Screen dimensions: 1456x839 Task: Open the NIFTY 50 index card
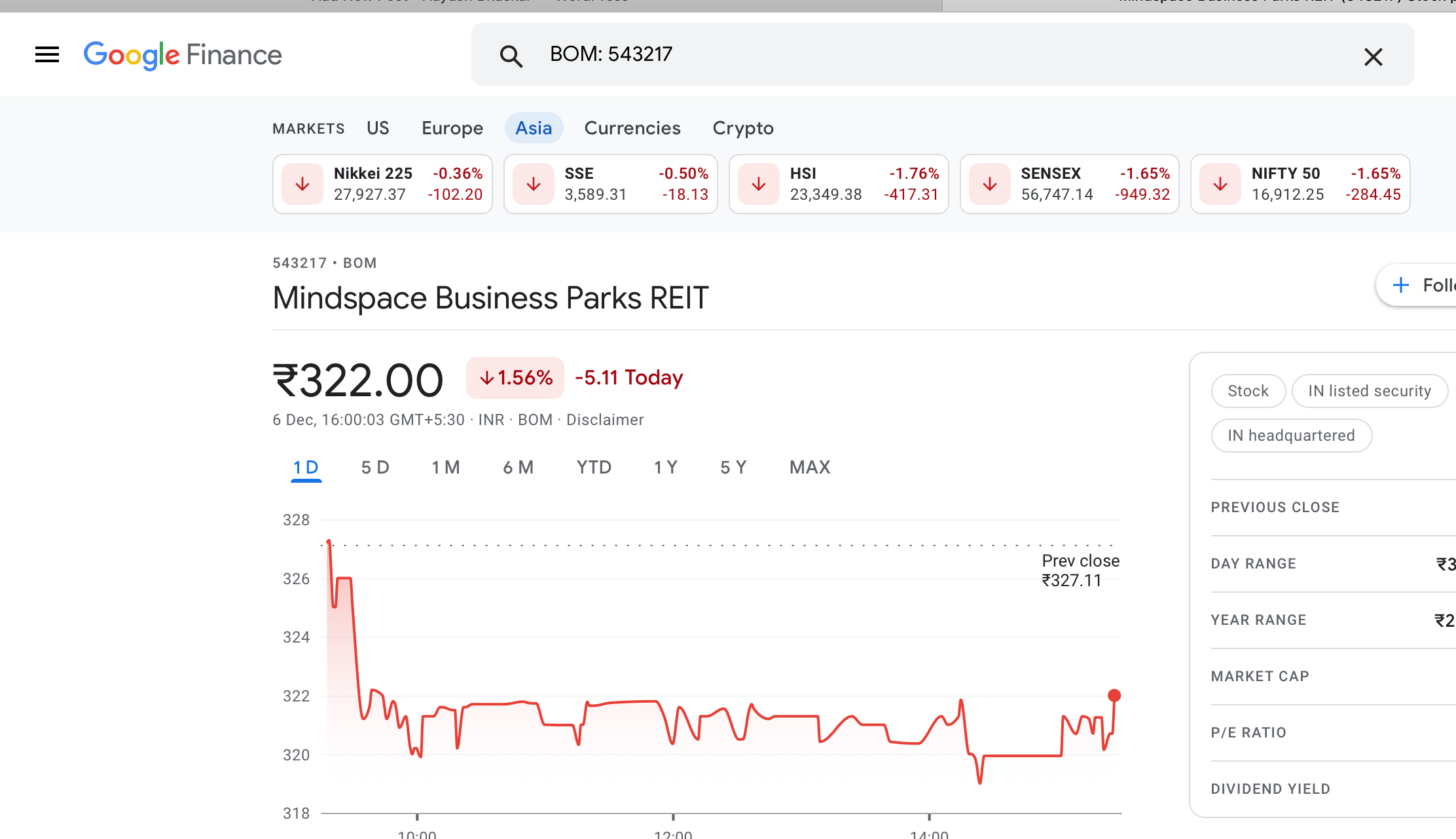click(x=1300, y=184)
